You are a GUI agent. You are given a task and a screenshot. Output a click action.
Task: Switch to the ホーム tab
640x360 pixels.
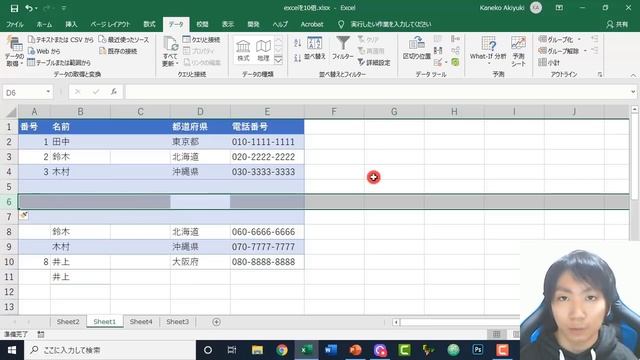(x=44, y=24)
